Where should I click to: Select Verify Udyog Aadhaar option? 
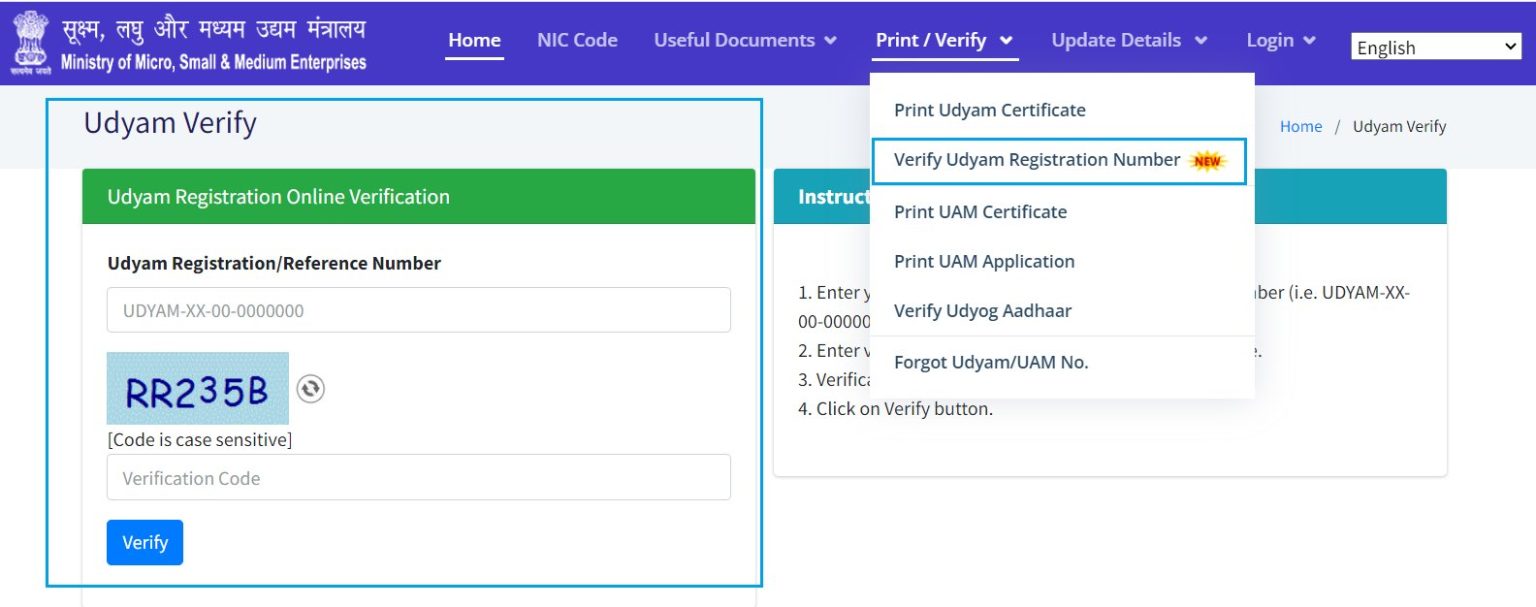pyautogui.click(x=982, y=311)
